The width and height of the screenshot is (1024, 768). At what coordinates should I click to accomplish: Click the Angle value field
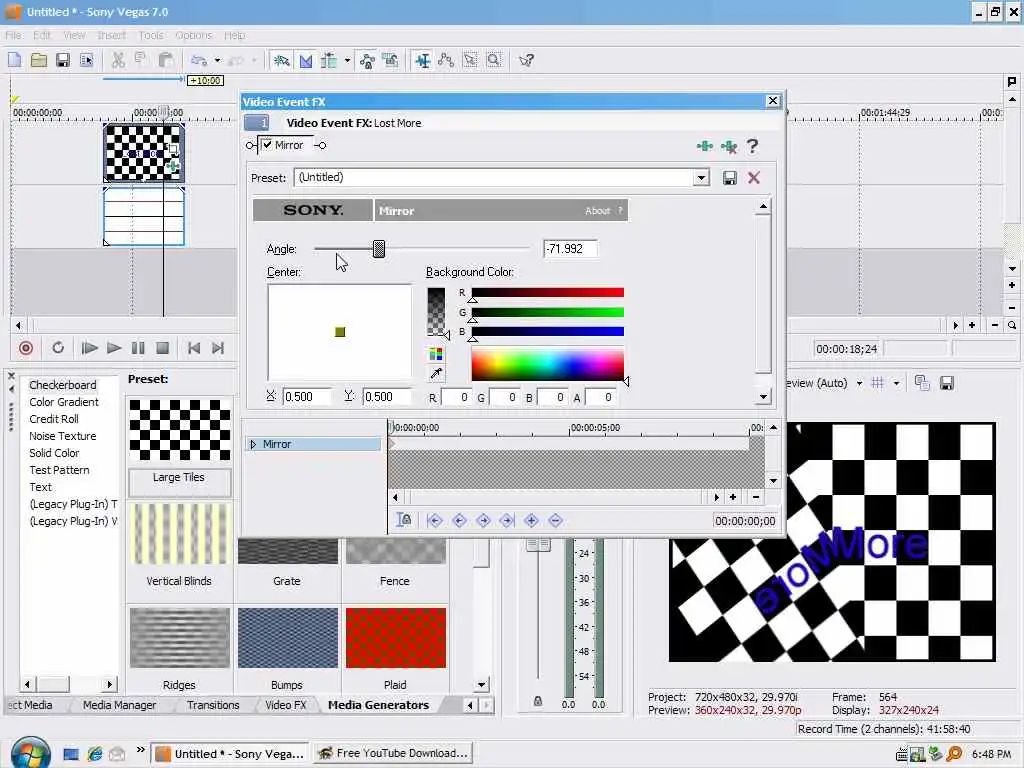(x=569, y=249)
